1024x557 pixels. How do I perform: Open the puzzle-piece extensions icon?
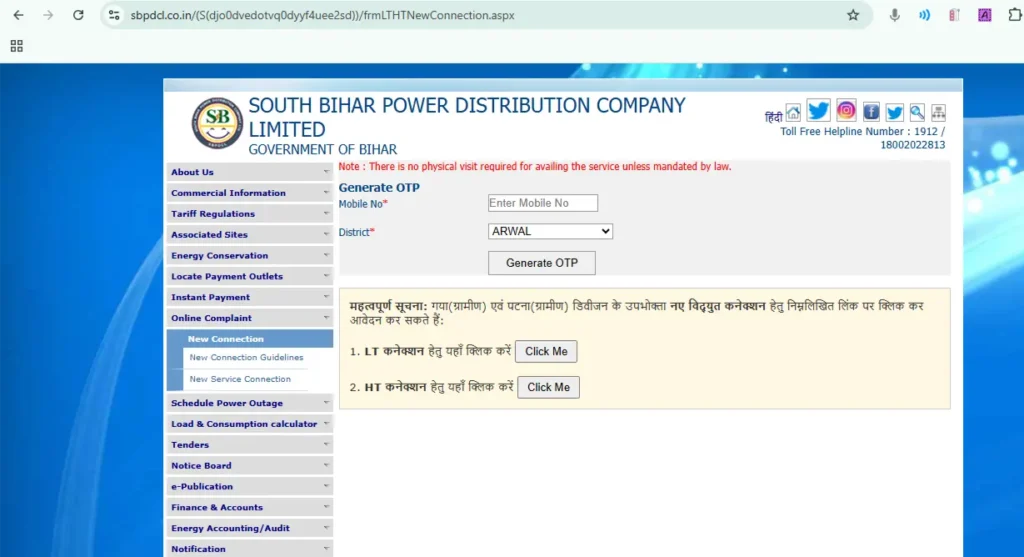[x=1013, y=15]
